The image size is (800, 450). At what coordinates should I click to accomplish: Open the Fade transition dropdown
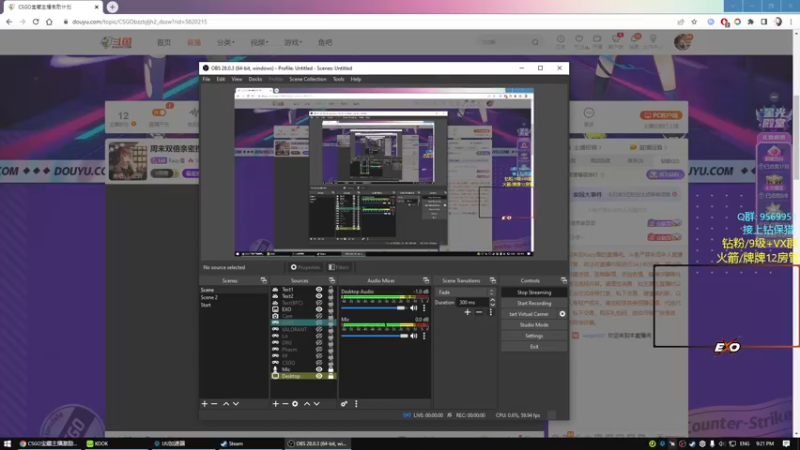465,292
